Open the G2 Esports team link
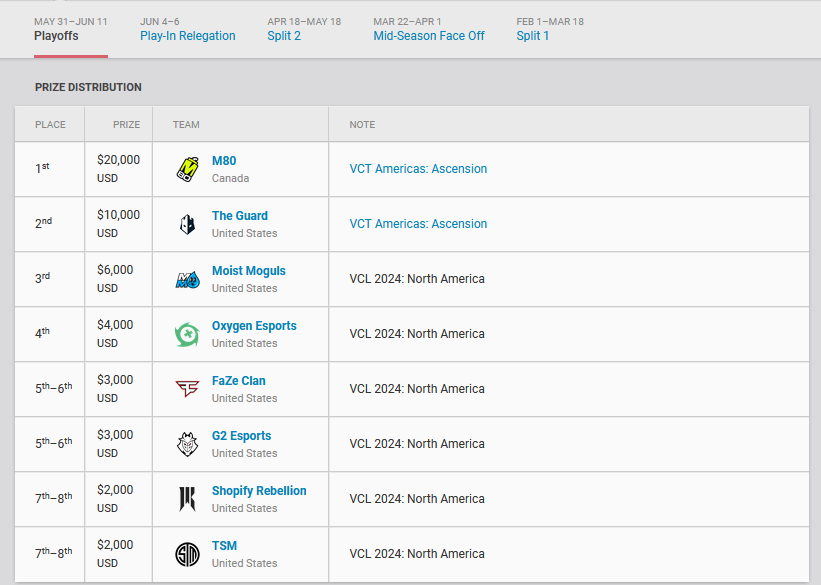 pos(241,436)
